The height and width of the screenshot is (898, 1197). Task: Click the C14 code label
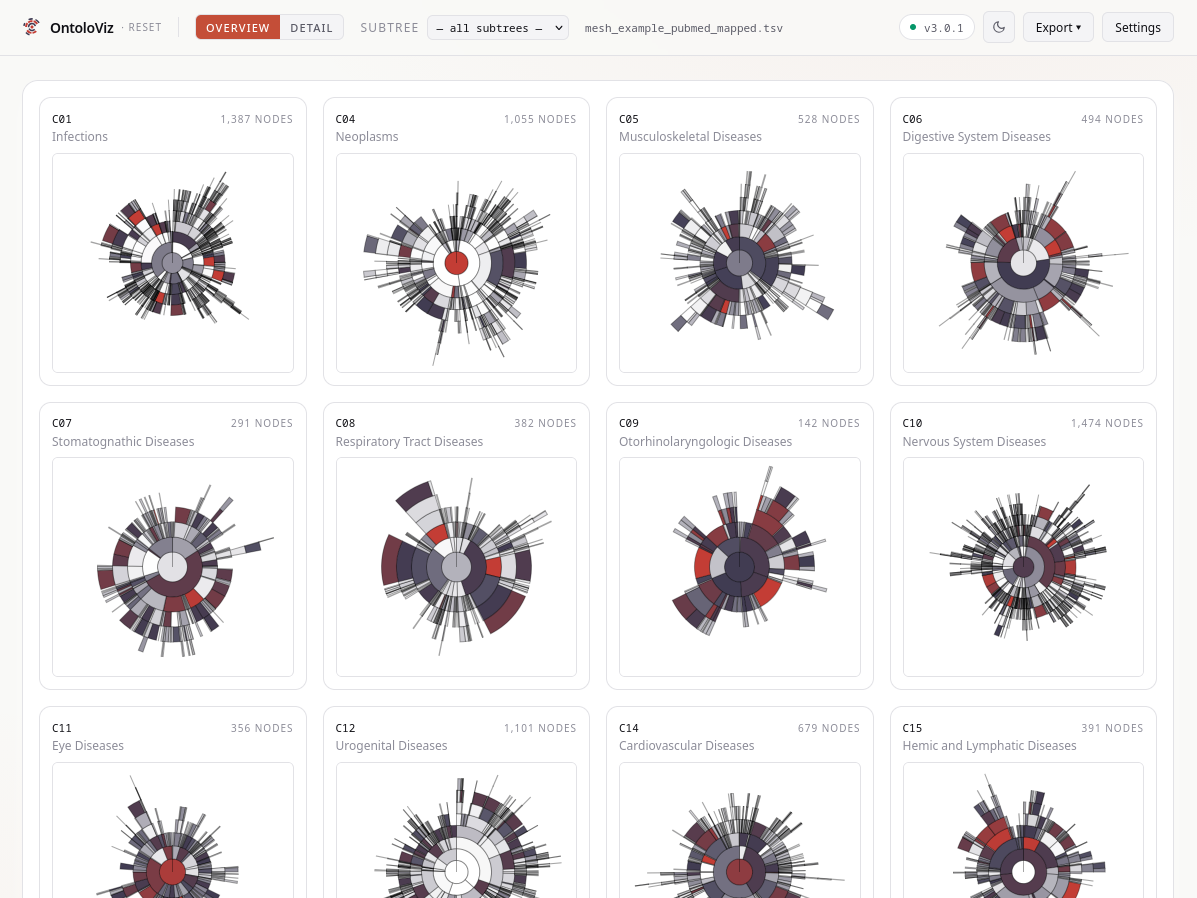point(628,728)
